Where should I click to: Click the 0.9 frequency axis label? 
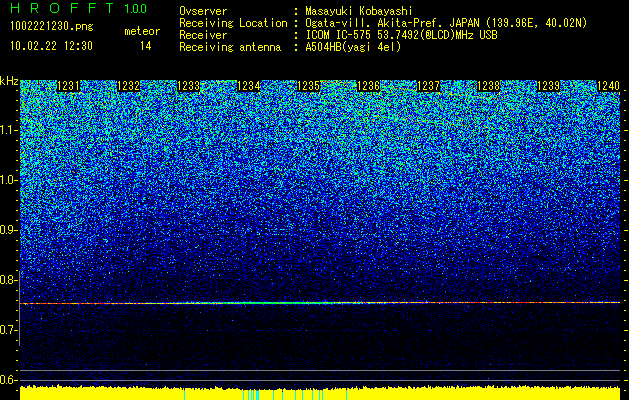coord(8,230)
